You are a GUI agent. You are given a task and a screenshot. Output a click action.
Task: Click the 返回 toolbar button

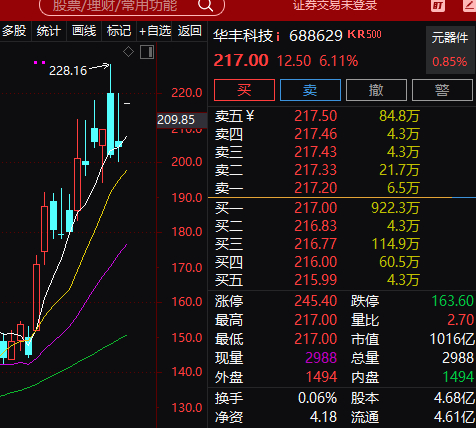[189, 31]
